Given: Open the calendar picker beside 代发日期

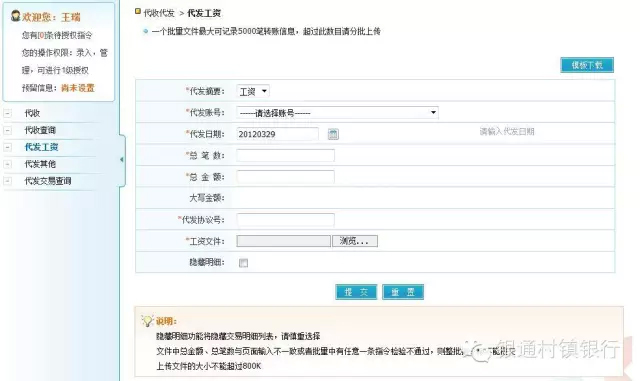Looking at the screenshot, I should pos(333,134).
